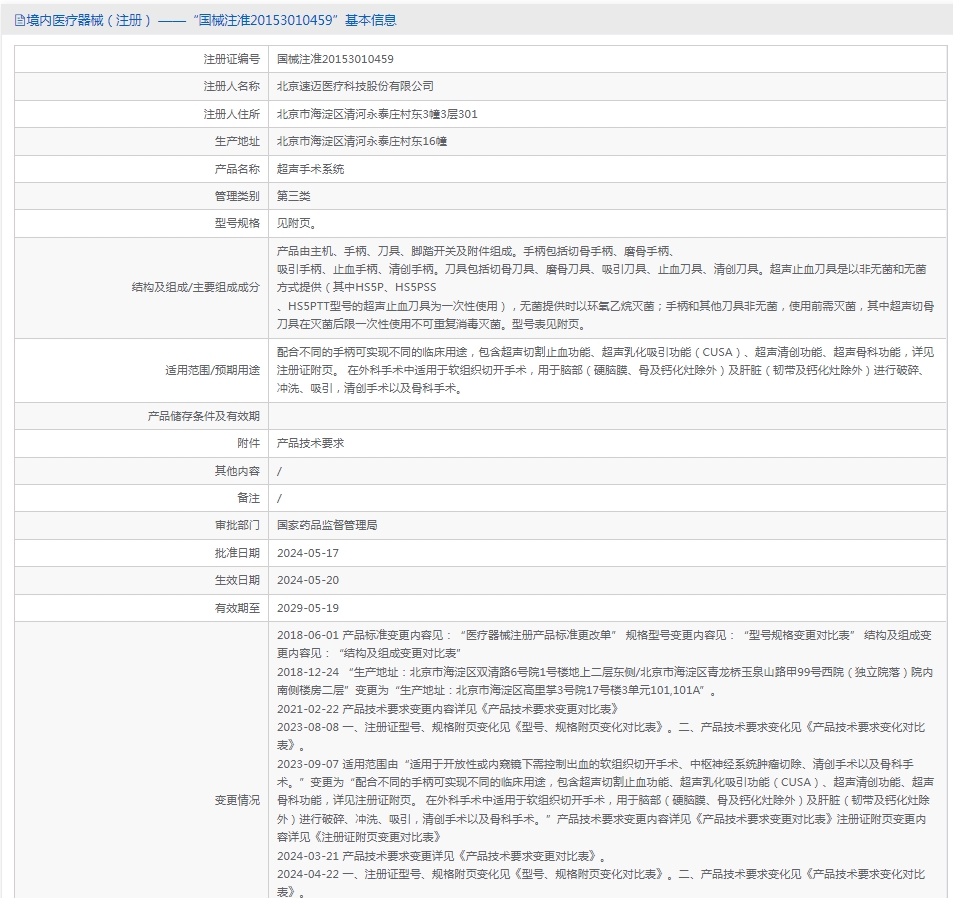Select effective date 2024-05-20

tap(308, 580)
